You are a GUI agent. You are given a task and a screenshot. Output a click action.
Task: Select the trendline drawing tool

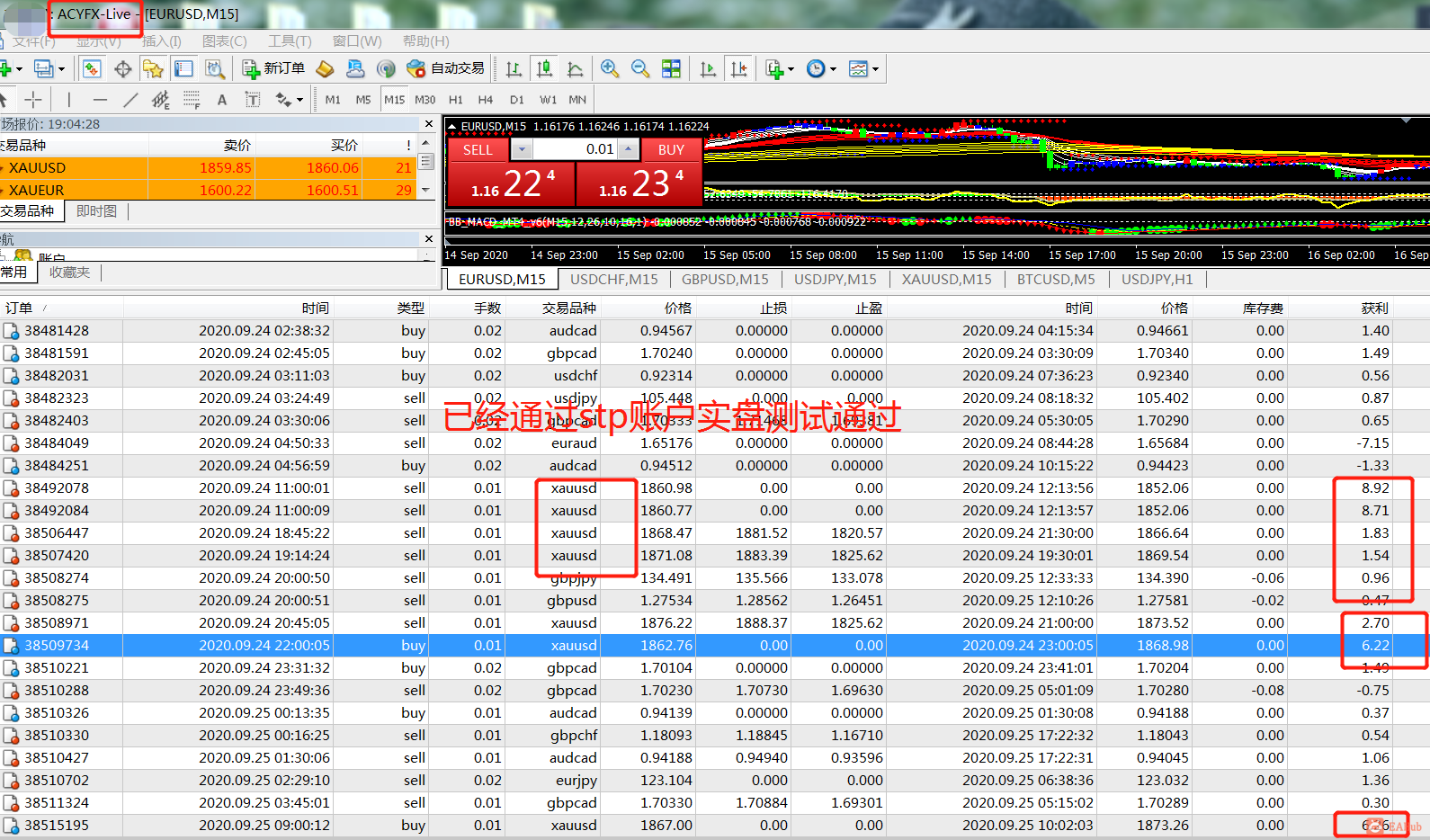(130, 100)
